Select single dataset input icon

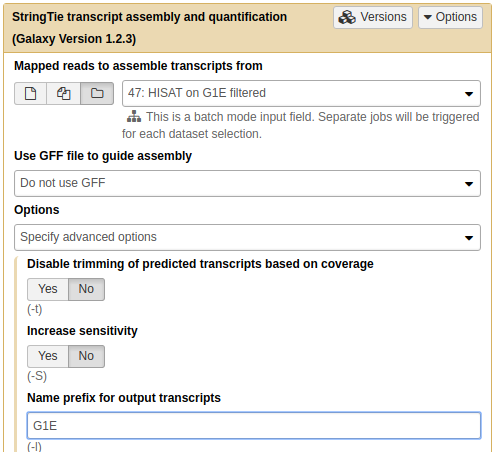coord(30,93)
